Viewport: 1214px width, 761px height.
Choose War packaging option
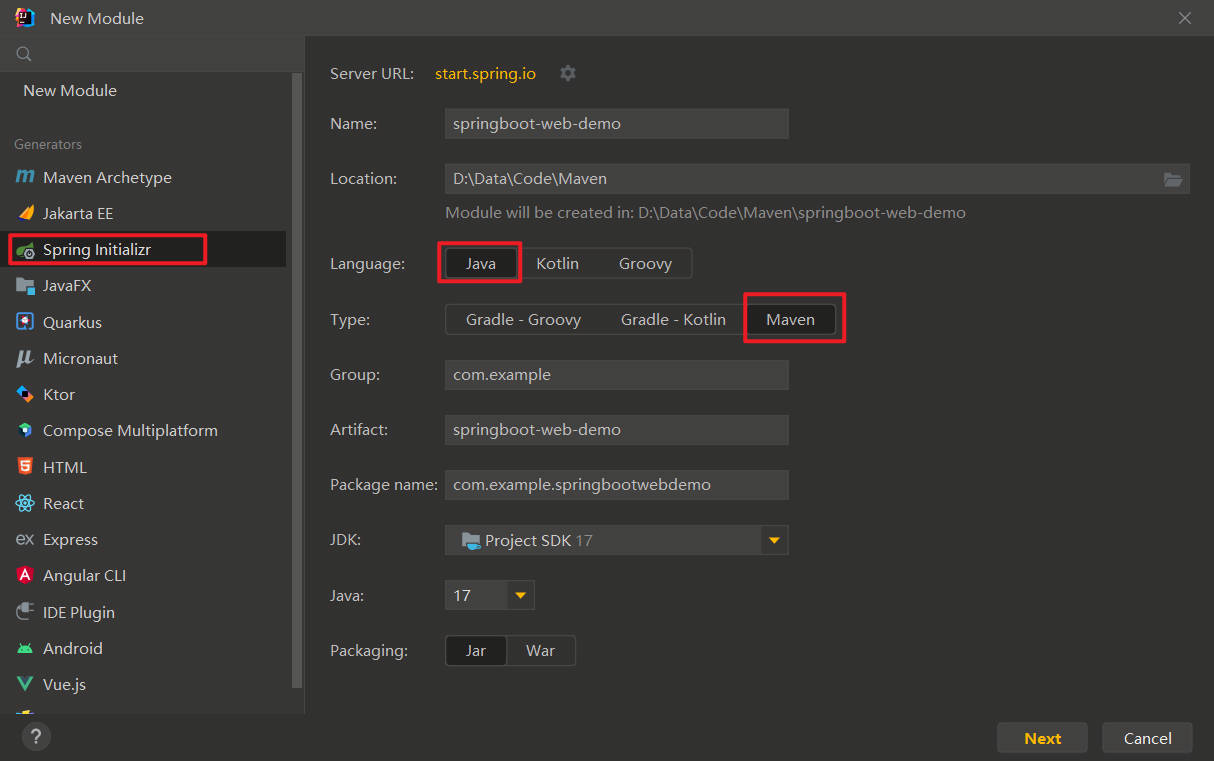pyautogui.click(x=540, y=651)
